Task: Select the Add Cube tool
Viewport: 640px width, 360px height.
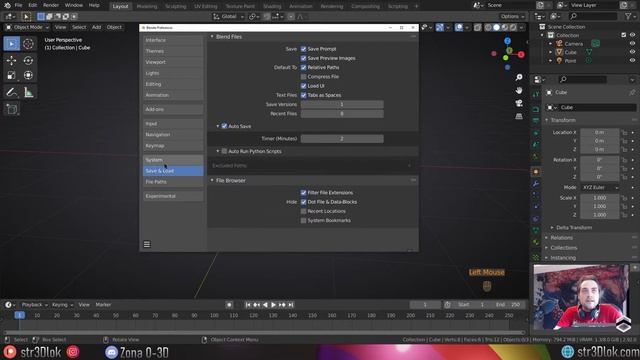Action: [11, 109]
